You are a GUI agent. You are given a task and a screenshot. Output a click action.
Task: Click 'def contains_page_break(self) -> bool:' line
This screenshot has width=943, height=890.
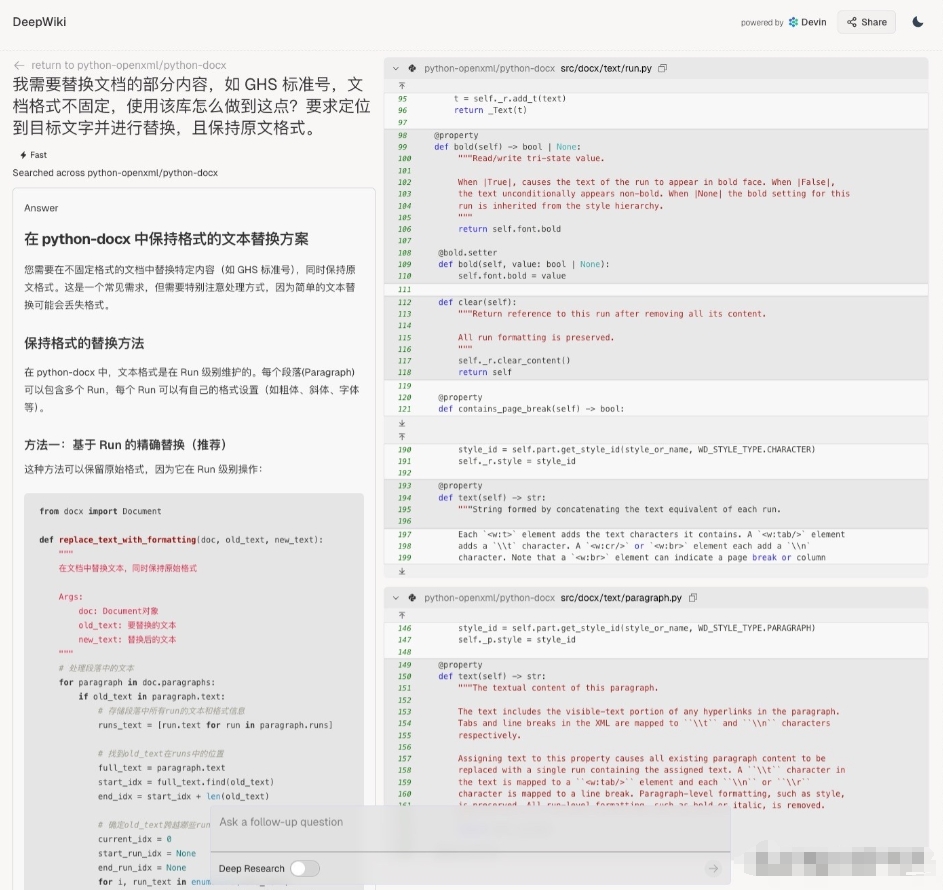tap(531, 409)
